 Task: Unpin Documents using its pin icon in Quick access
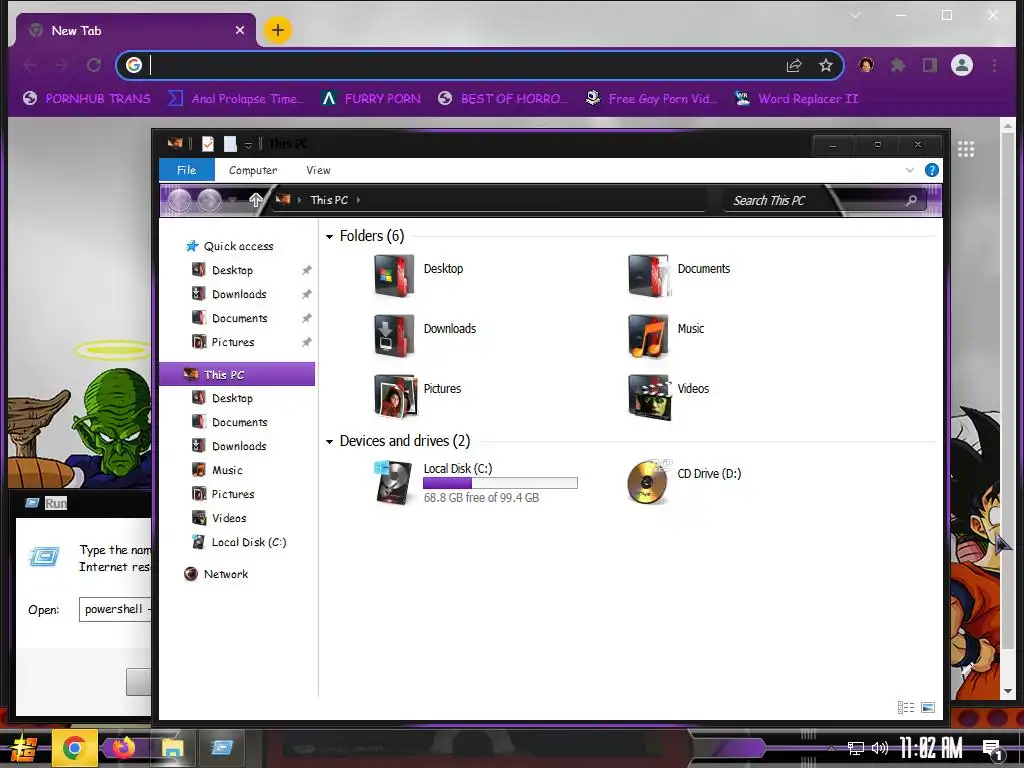click(x=306, y=319)
